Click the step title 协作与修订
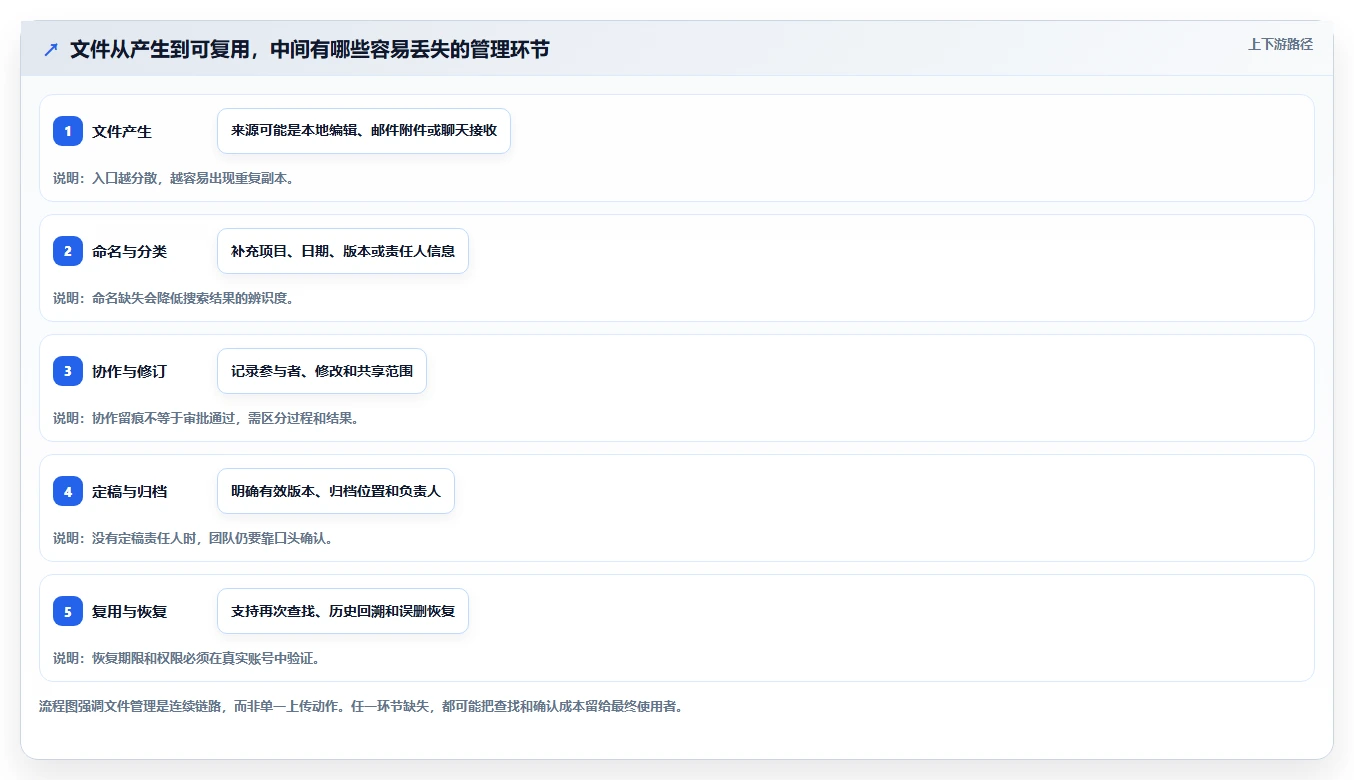The image size is (1354, 780). (130, 371)
